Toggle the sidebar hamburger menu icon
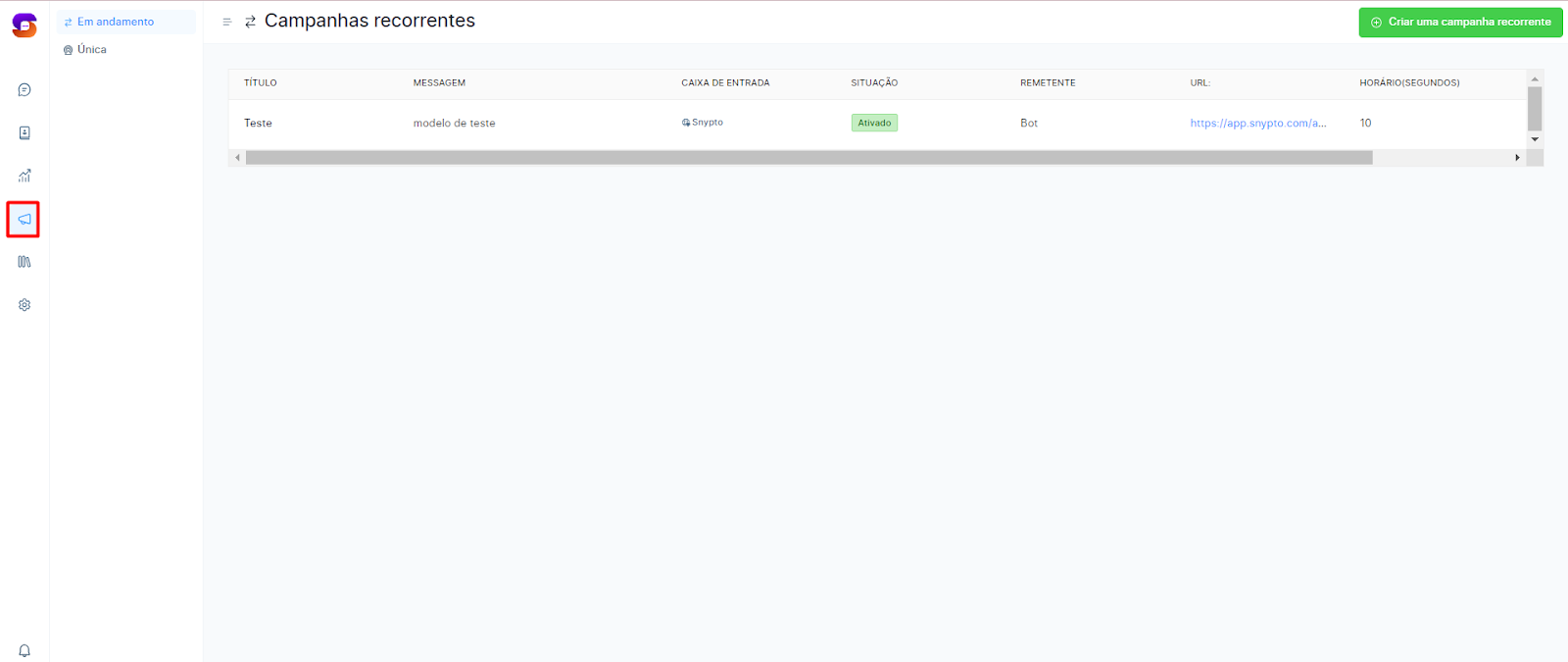This screenshot has width=1568, height=662. pyautogui.click(x=227, y=22)
